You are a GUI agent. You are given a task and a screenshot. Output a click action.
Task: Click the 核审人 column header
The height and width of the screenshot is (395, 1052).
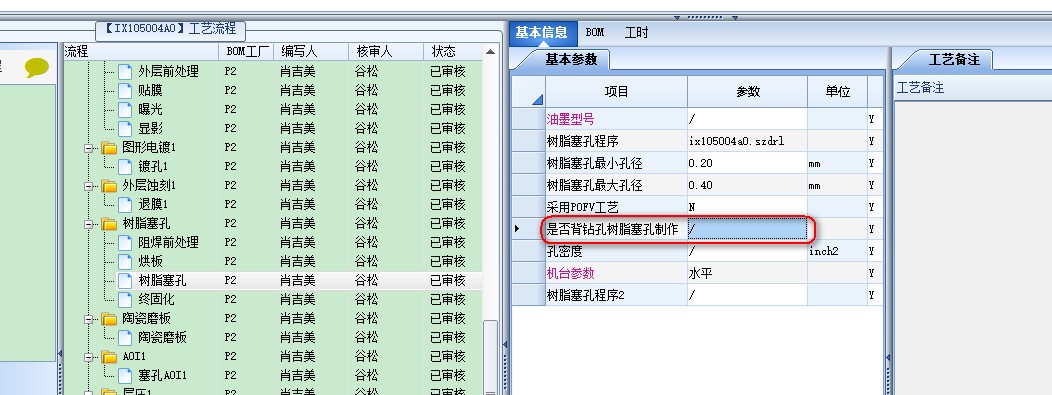click(x=386, y=51)
